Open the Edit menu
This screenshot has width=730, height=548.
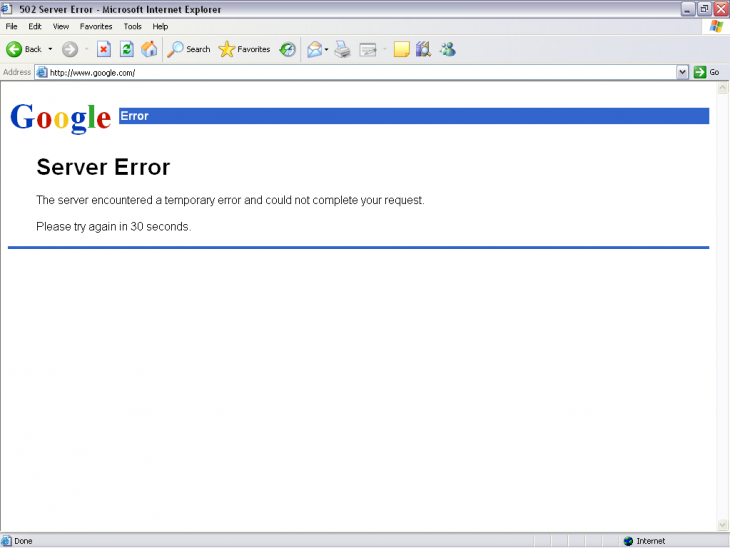[x=35, y=27]
